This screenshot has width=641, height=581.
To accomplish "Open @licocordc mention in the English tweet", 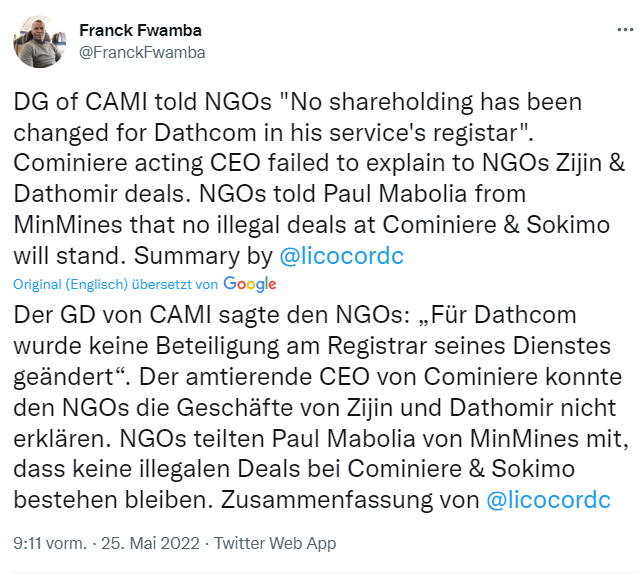I will (344, 255).
